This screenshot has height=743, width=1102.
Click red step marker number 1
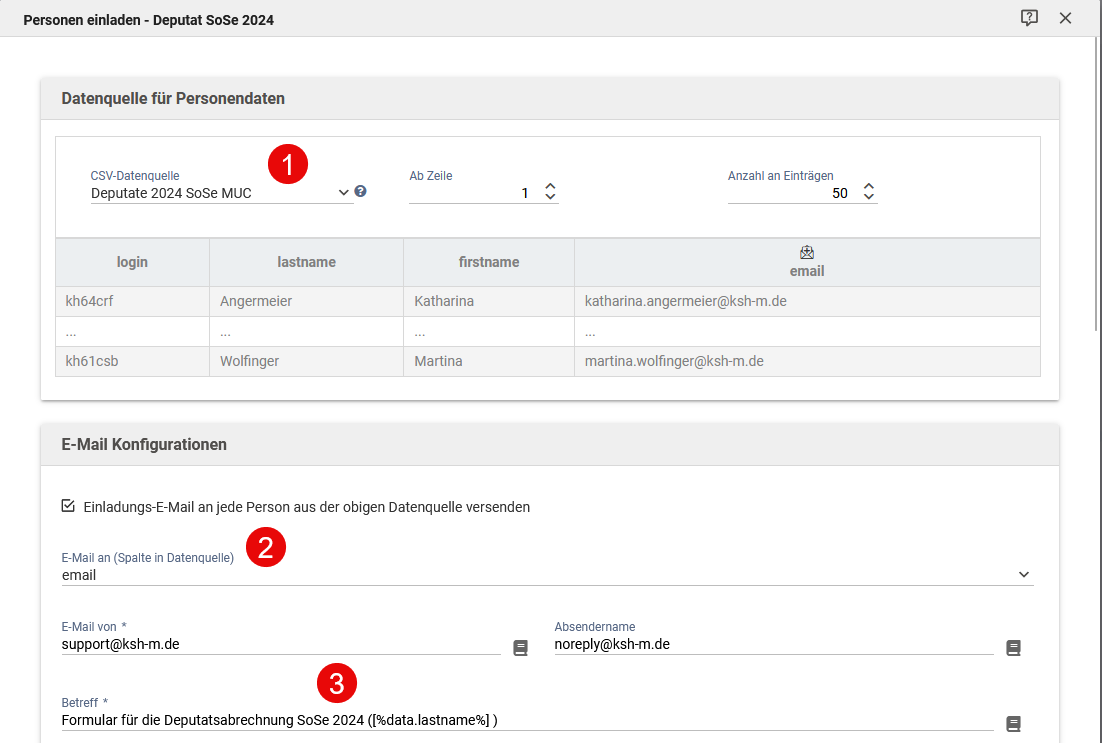[x=288, y=164]
